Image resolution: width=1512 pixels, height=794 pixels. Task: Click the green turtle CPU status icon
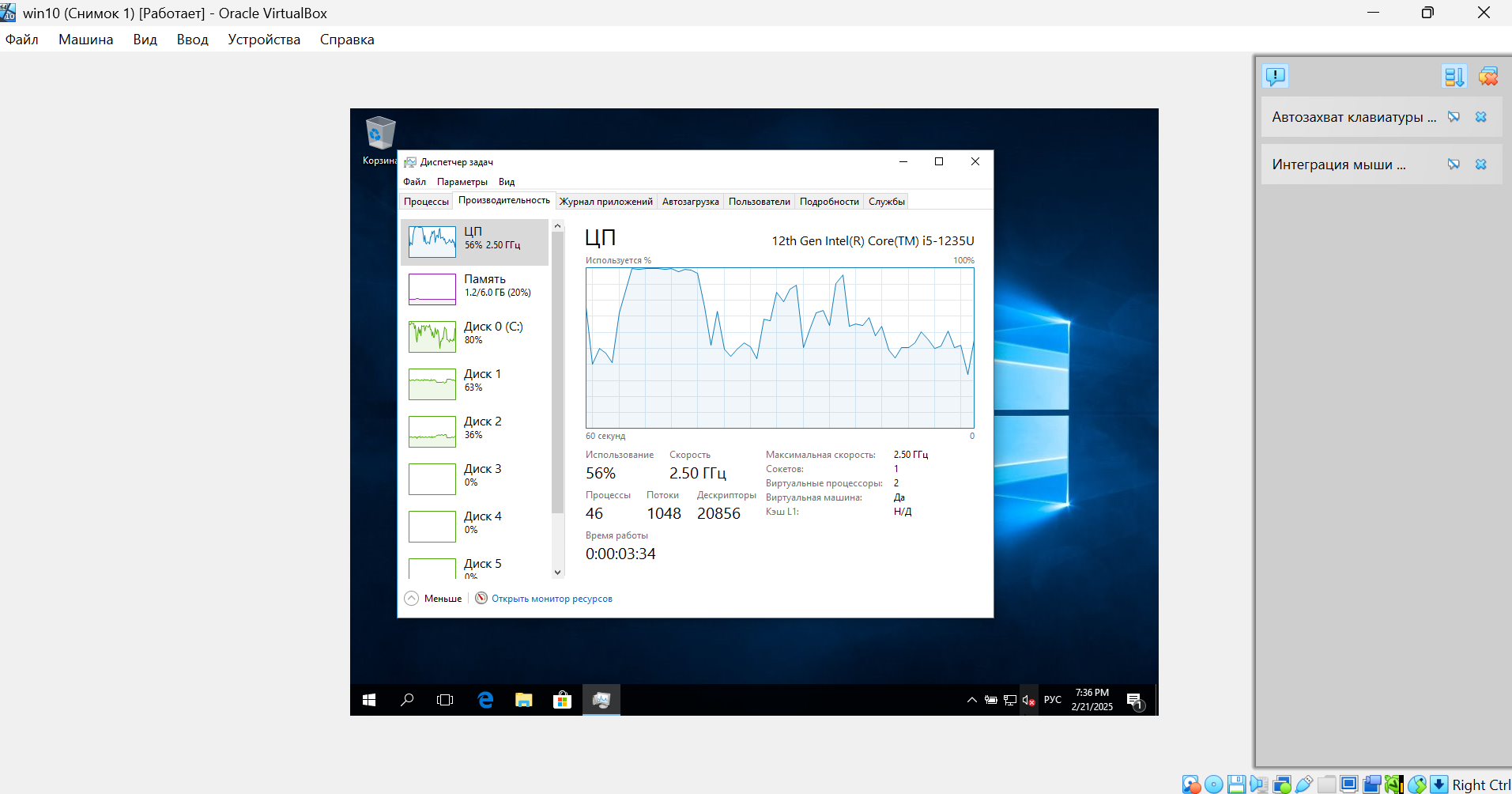(x=1394, y=785)
